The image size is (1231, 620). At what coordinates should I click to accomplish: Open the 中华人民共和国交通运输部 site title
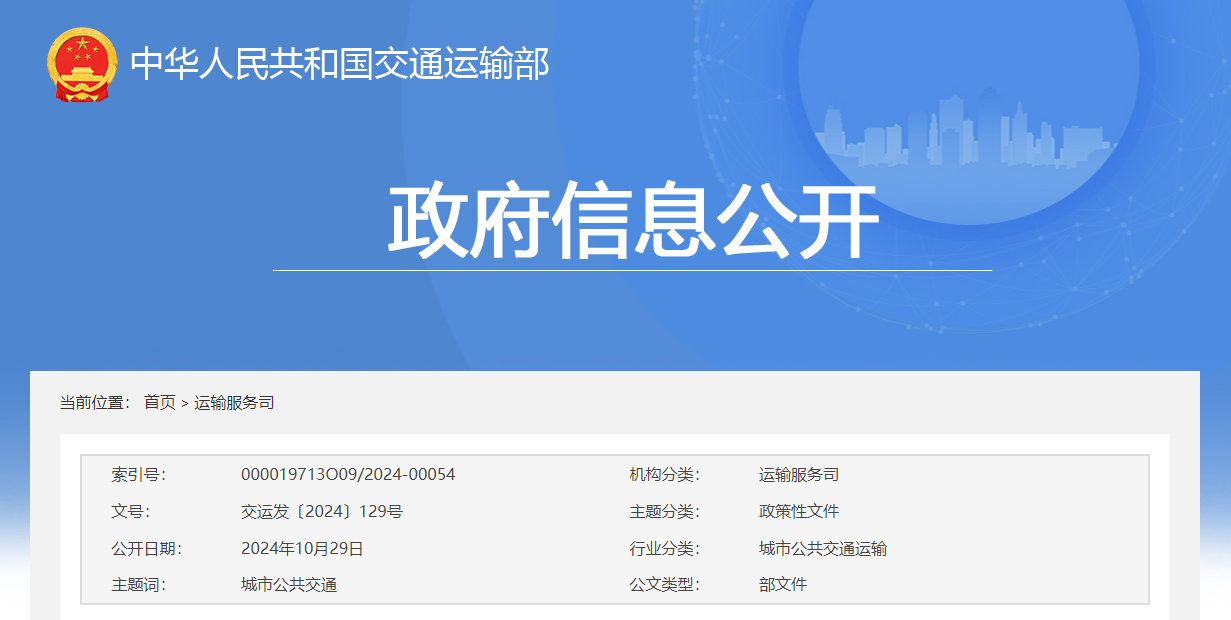click(340, 64)
